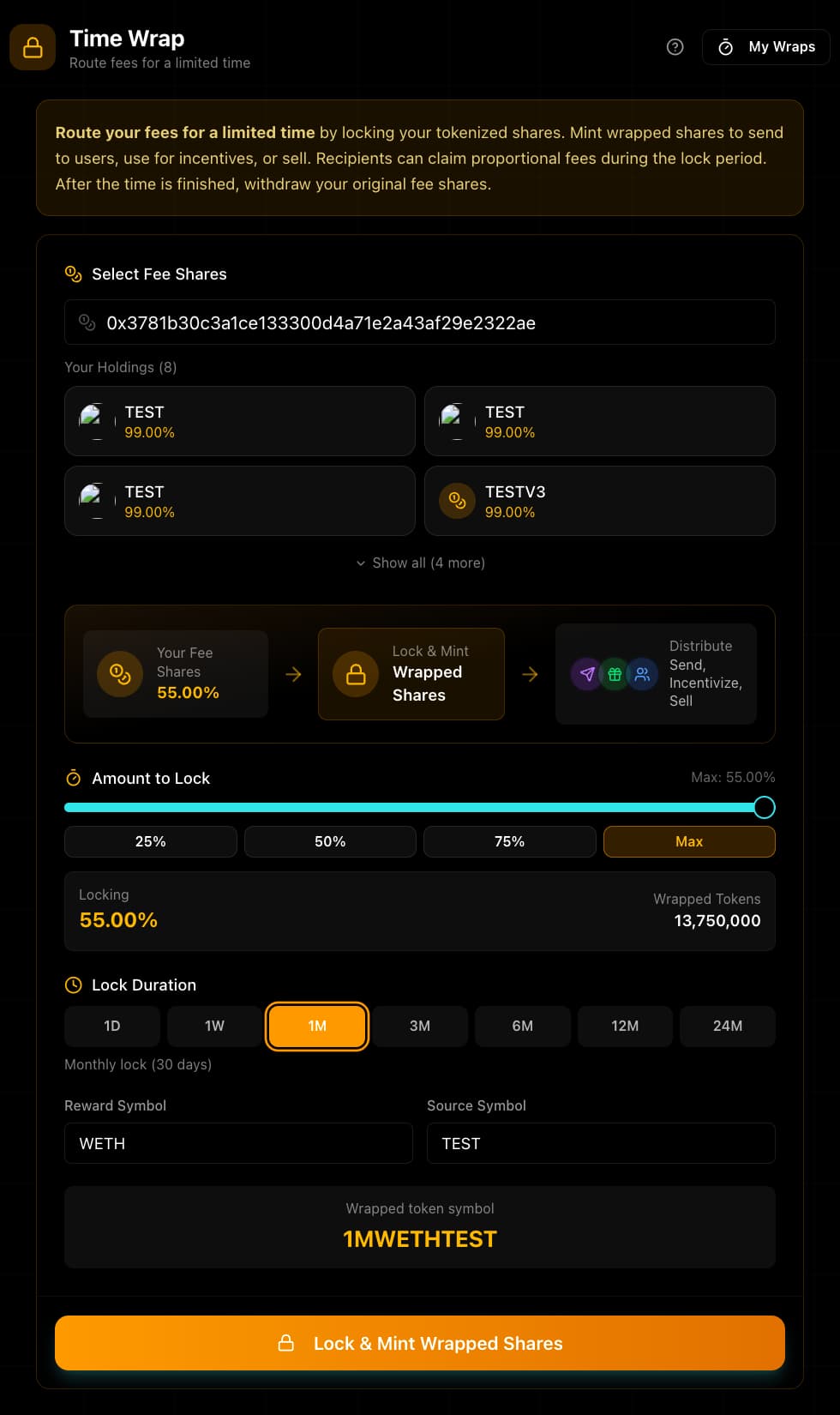Choose the 24M lock duration option
This screenshot has height=1415, width=840.
728,1027
